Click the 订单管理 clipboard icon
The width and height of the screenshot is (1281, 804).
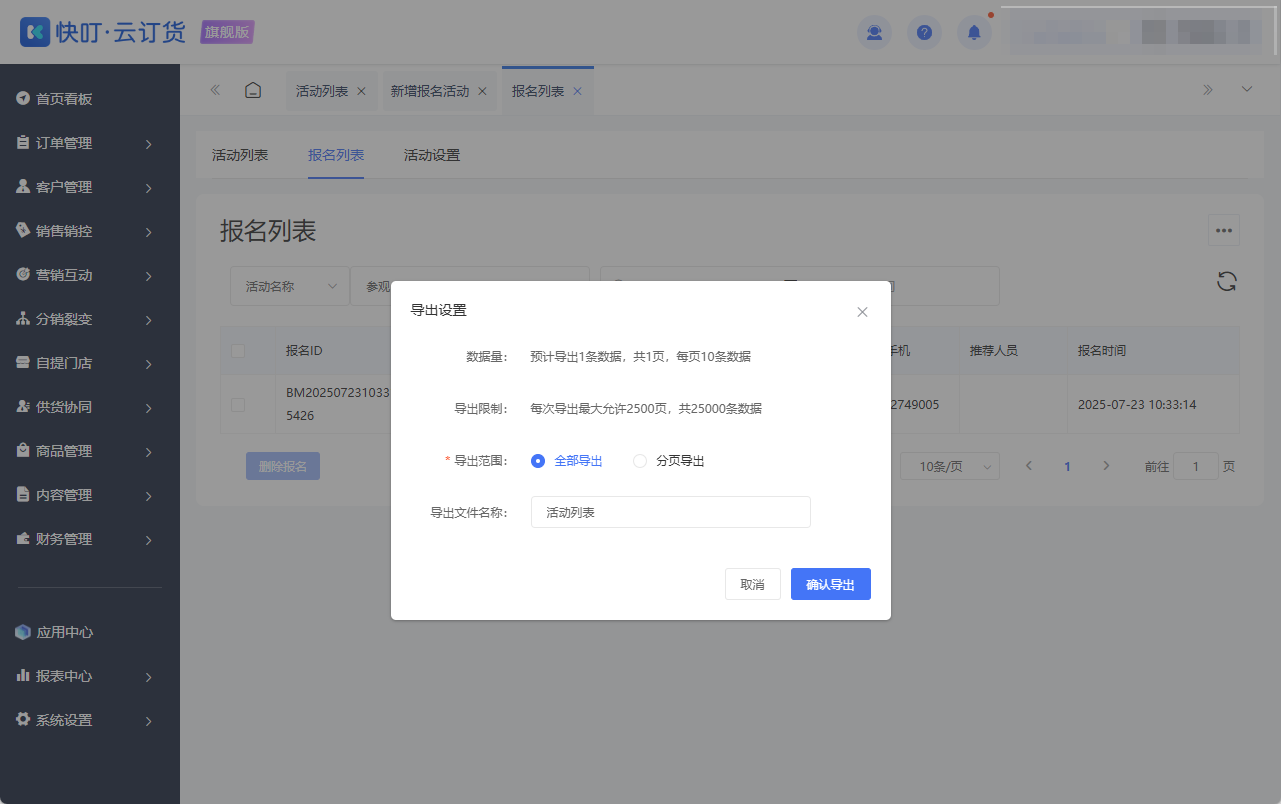(23, 142)
